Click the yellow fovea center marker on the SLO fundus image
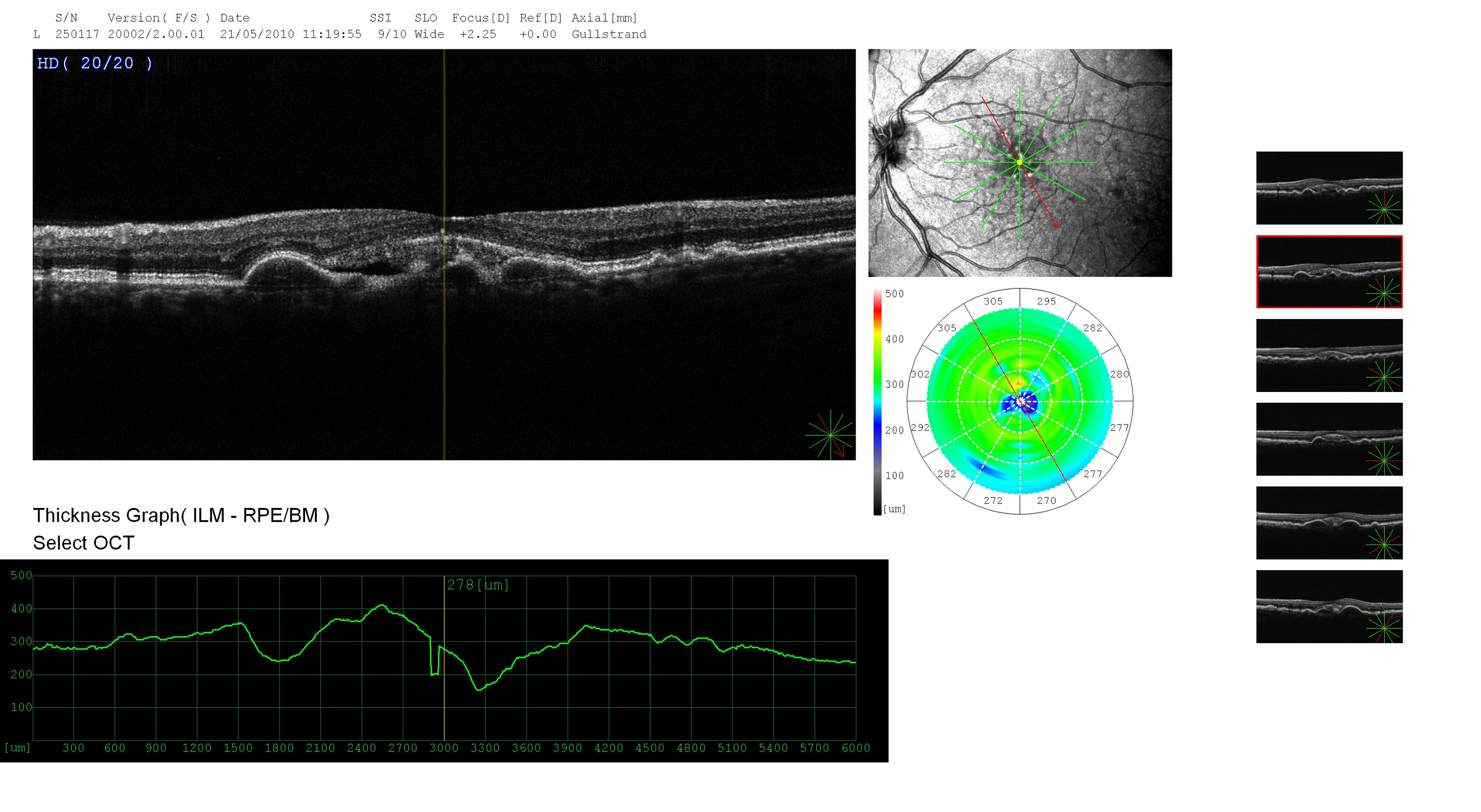The height and width of the screenshot is (812, 1481). 1019,162
